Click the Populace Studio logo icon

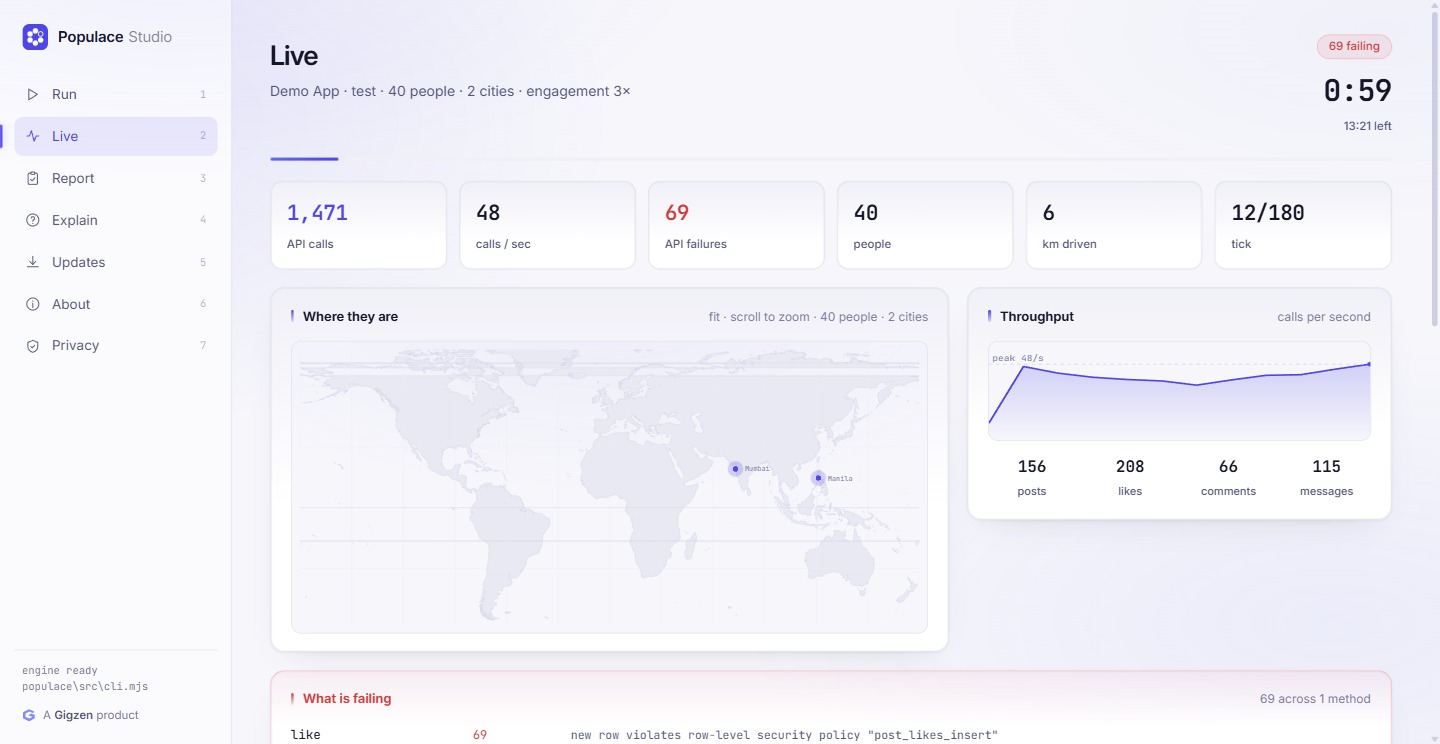35,37
